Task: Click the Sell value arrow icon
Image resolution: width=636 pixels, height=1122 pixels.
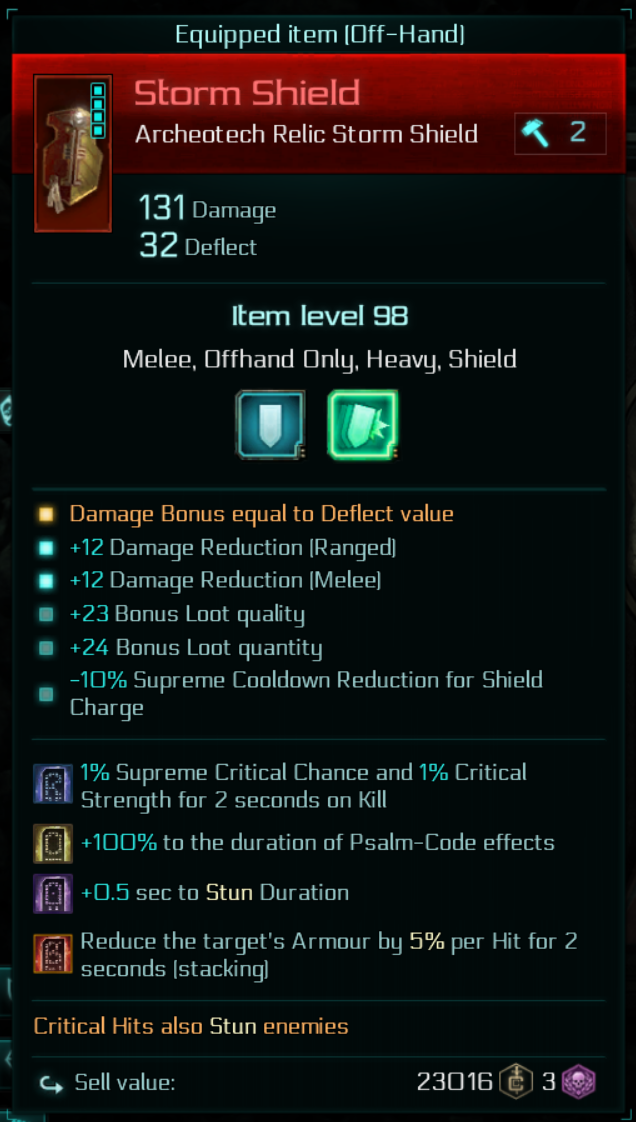Action: click(x=48, y=1083)
